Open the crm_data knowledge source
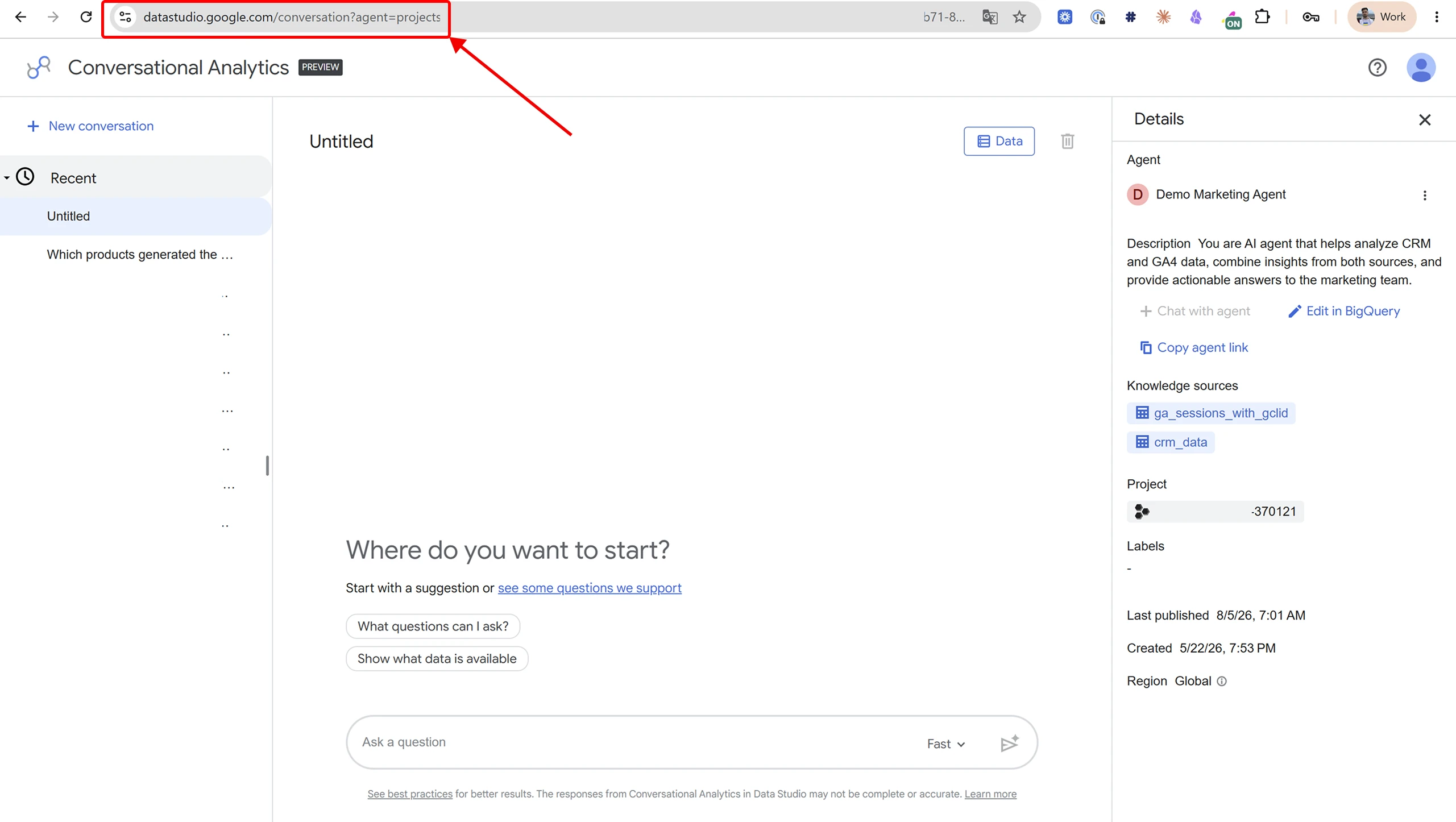 [1171, 442]
